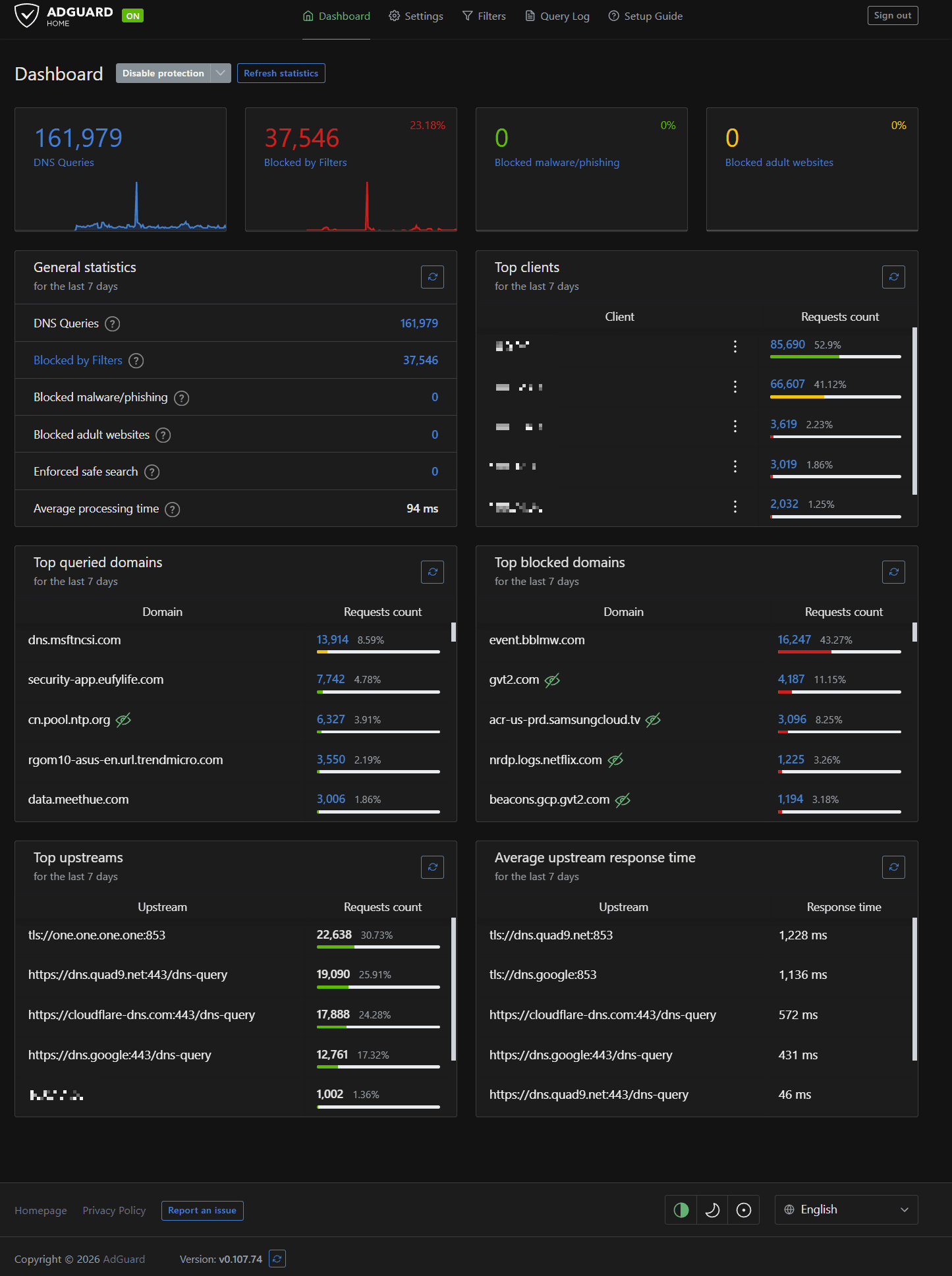This screenshot has height=1276, width=952.
Task: Click tracker icon beside beacons.gcp.gvt2.com
Action: pos(623,800)
